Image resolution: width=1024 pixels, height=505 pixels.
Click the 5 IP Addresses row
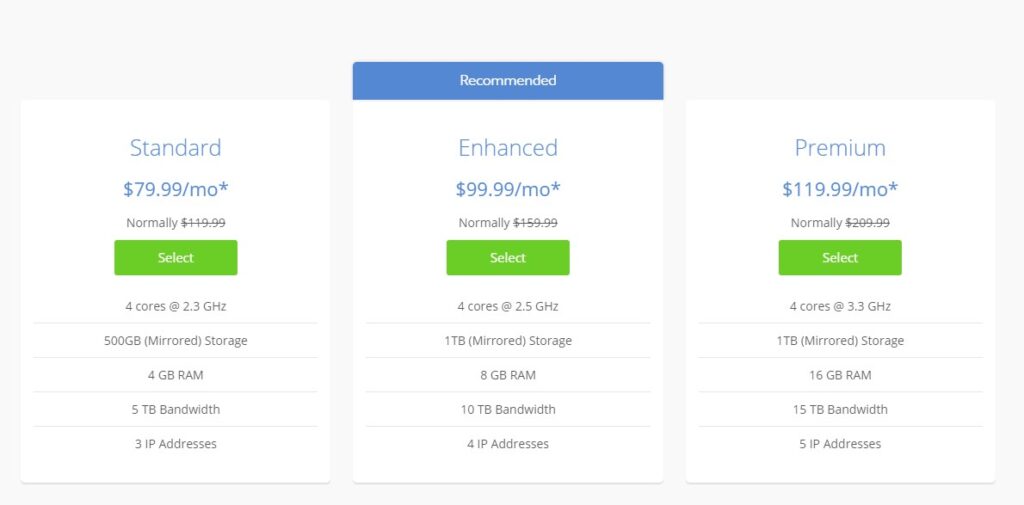tap(840, 444)
